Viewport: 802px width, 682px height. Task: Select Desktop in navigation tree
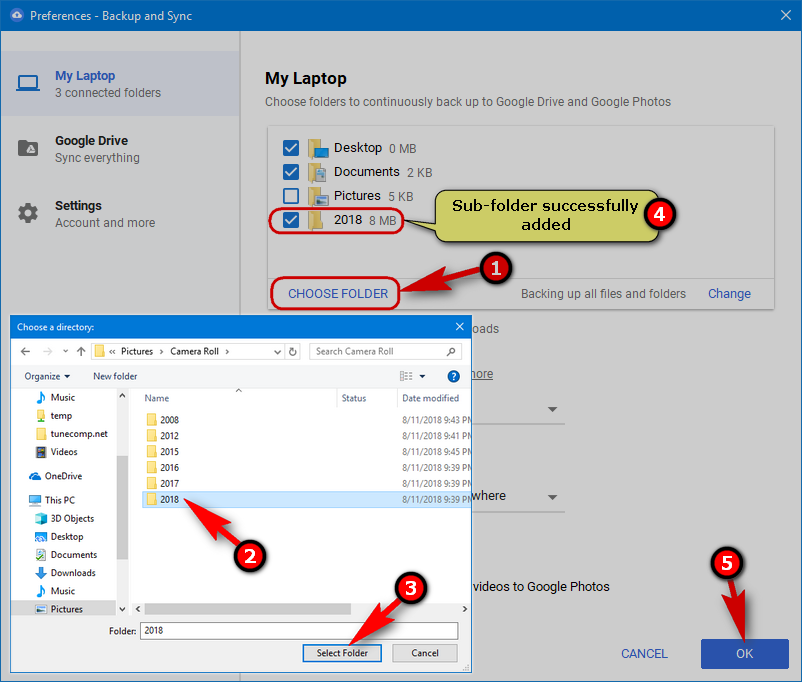[x=59, y=537]
